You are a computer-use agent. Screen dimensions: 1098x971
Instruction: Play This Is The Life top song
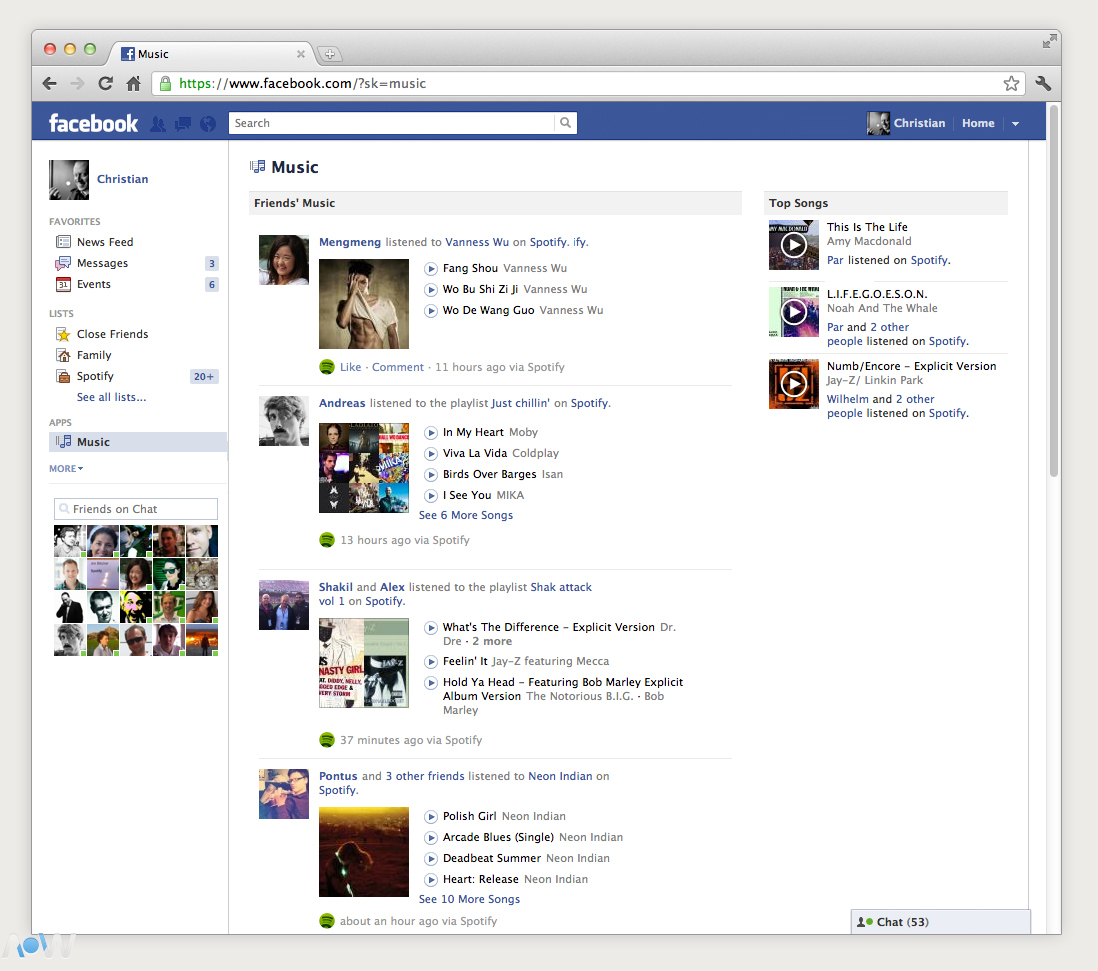pyautogui.click(x=793, y=245)
